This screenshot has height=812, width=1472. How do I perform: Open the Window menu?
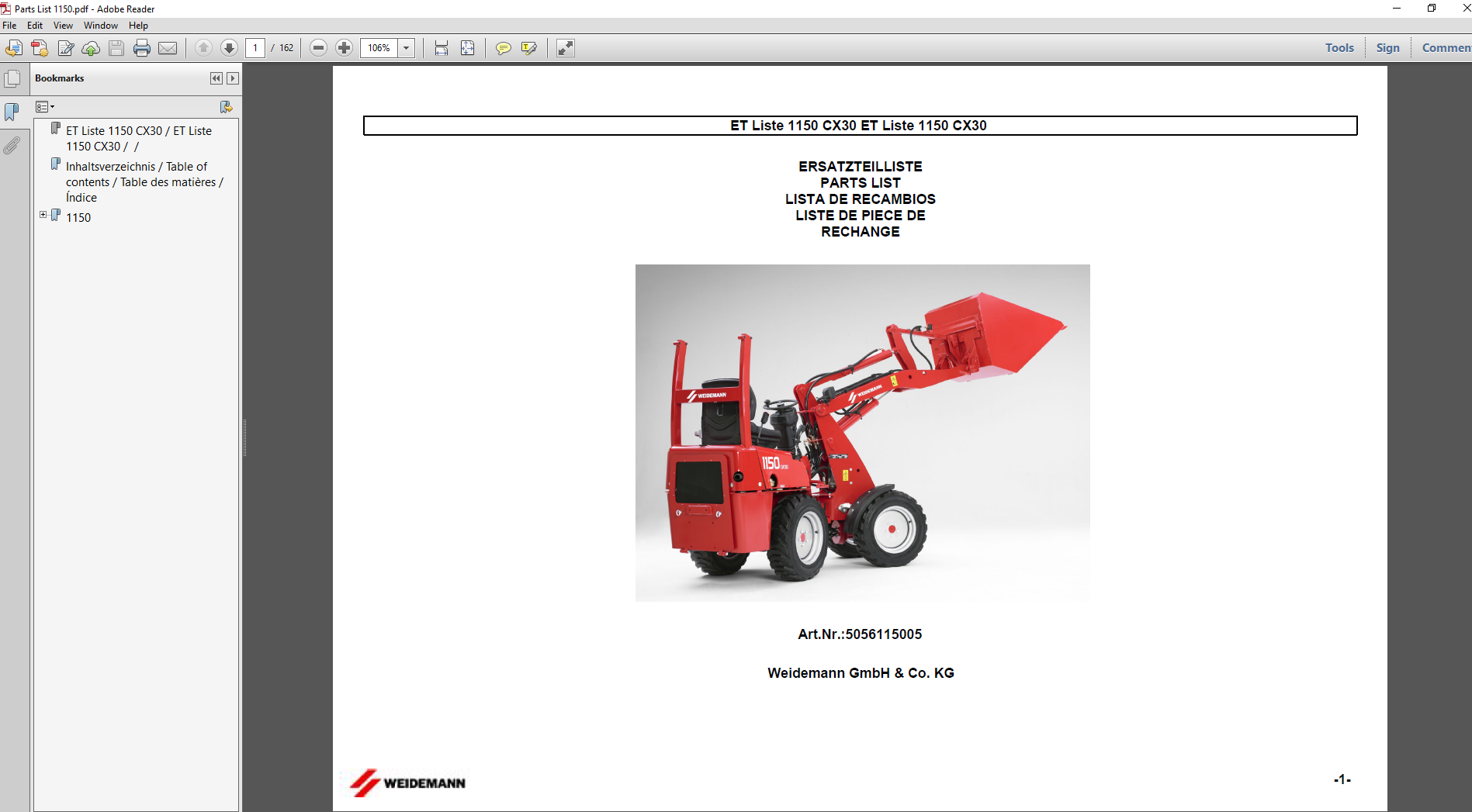click(x=101, y=26)
